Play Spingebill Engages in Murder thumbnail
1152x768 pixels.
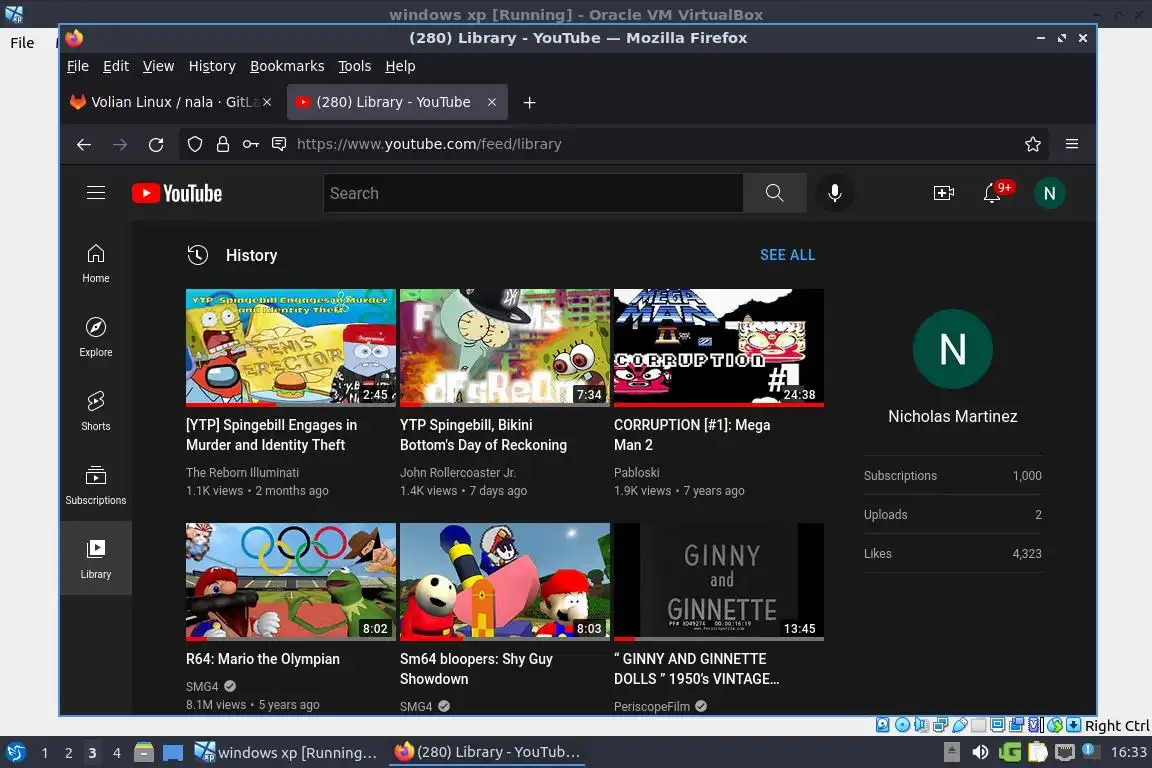(291, 348)
